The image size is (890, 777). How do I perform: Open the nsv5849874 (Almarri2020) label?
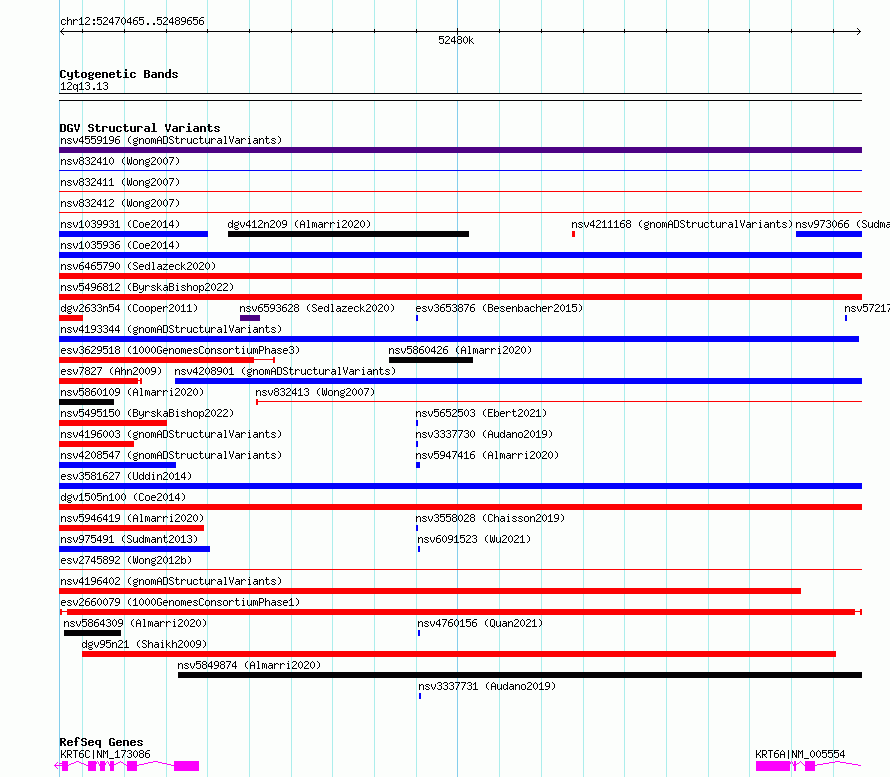click(x=249, y=665)
